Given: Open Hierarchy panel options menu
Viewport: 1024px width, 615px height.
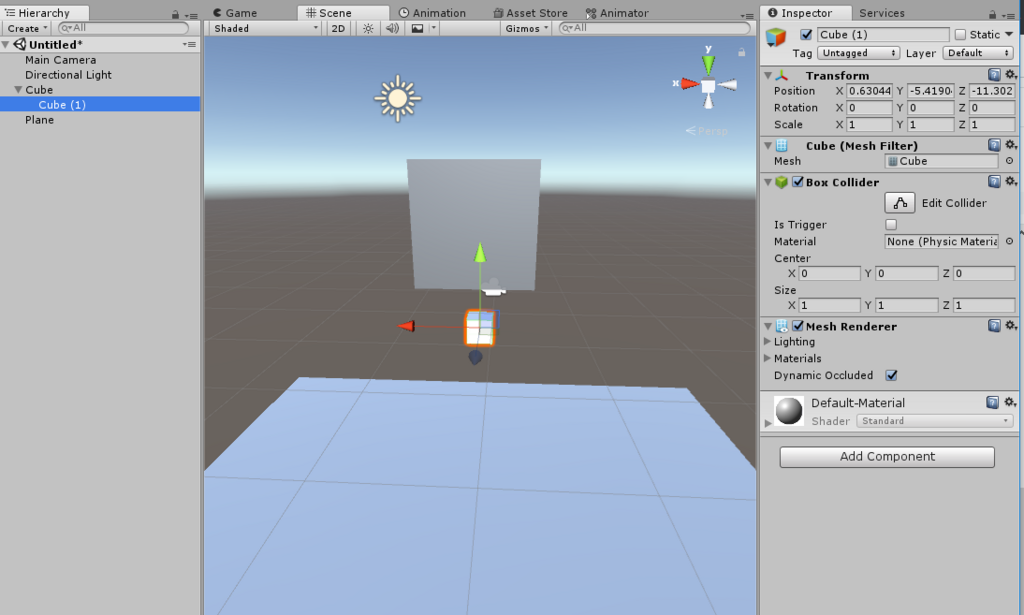Looking at the screenshot, I should [x=191, y=15].
